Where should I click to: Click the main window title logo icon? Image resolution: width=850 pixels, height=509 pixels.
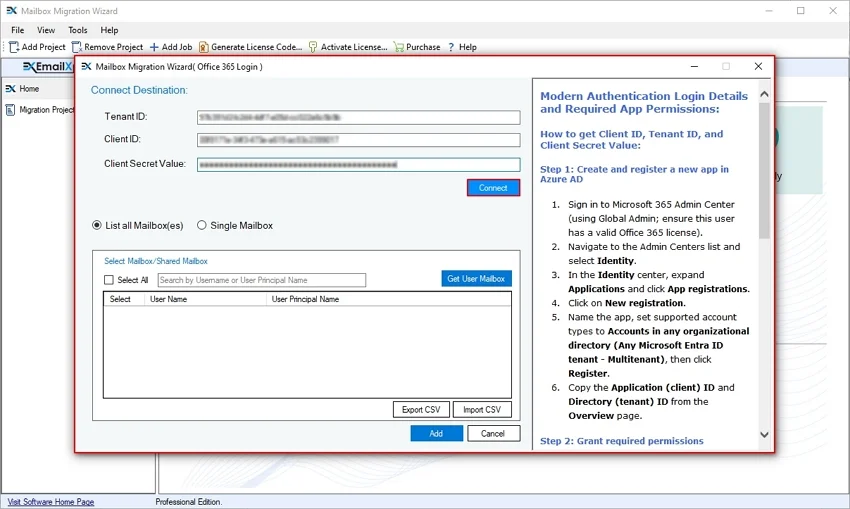(11, 10)
